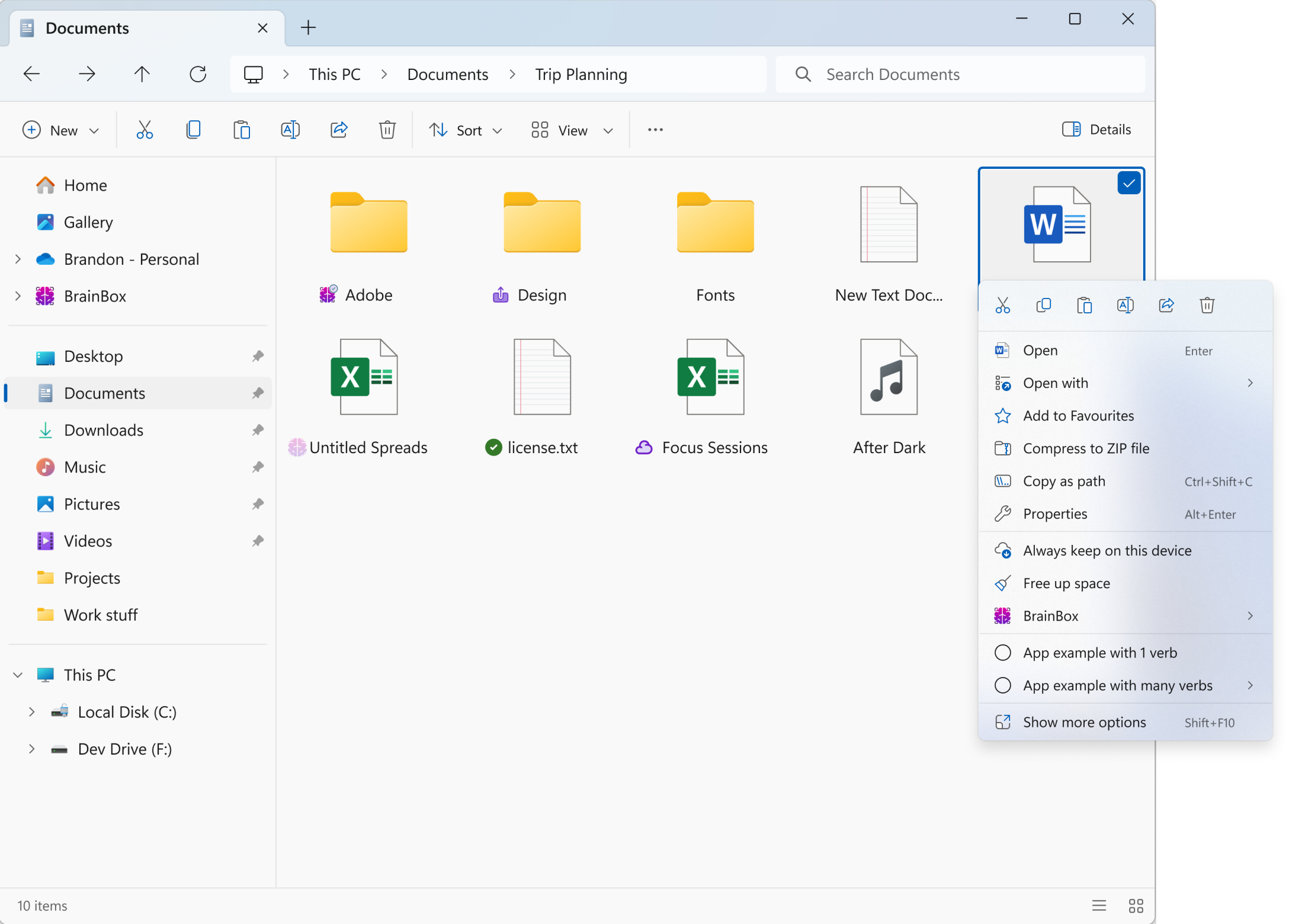1289x924 pixels.
Task: Click Documents in the address breadcrumb
Action: coord(448,74)
